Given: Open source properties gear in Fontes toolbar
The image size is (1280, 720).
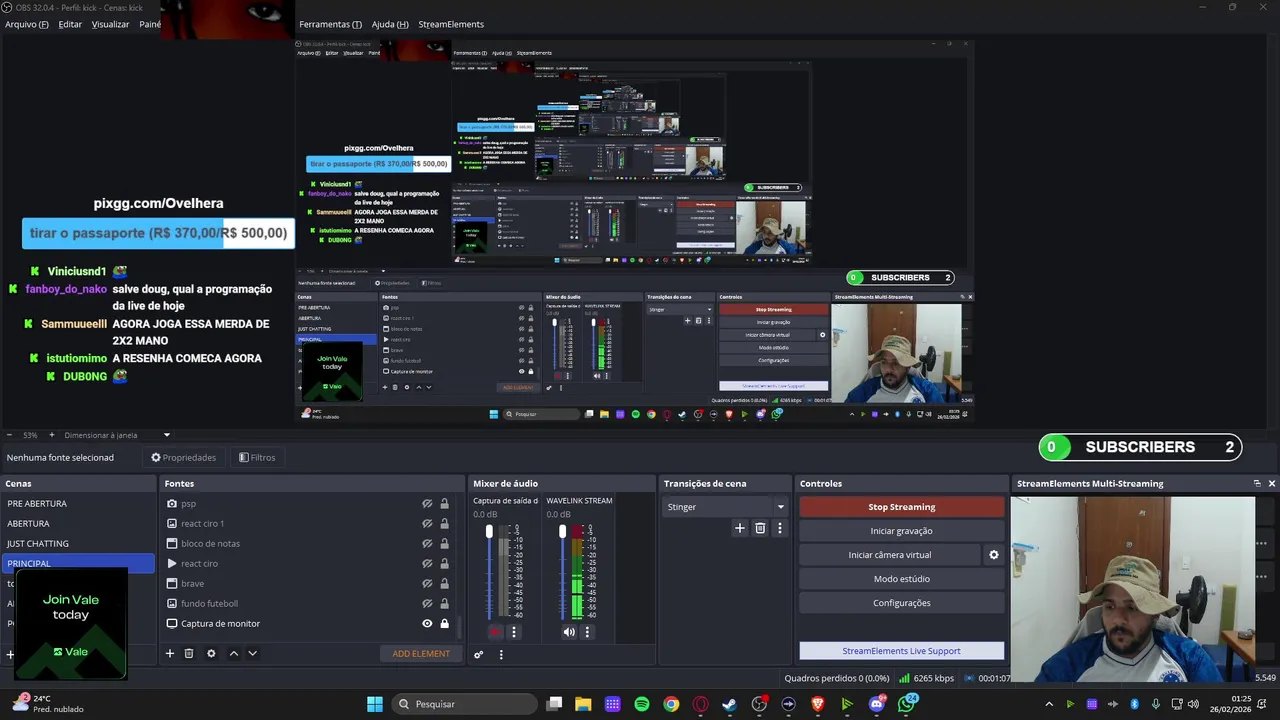Looking at the screenshot, I should (x=211, y=654).
